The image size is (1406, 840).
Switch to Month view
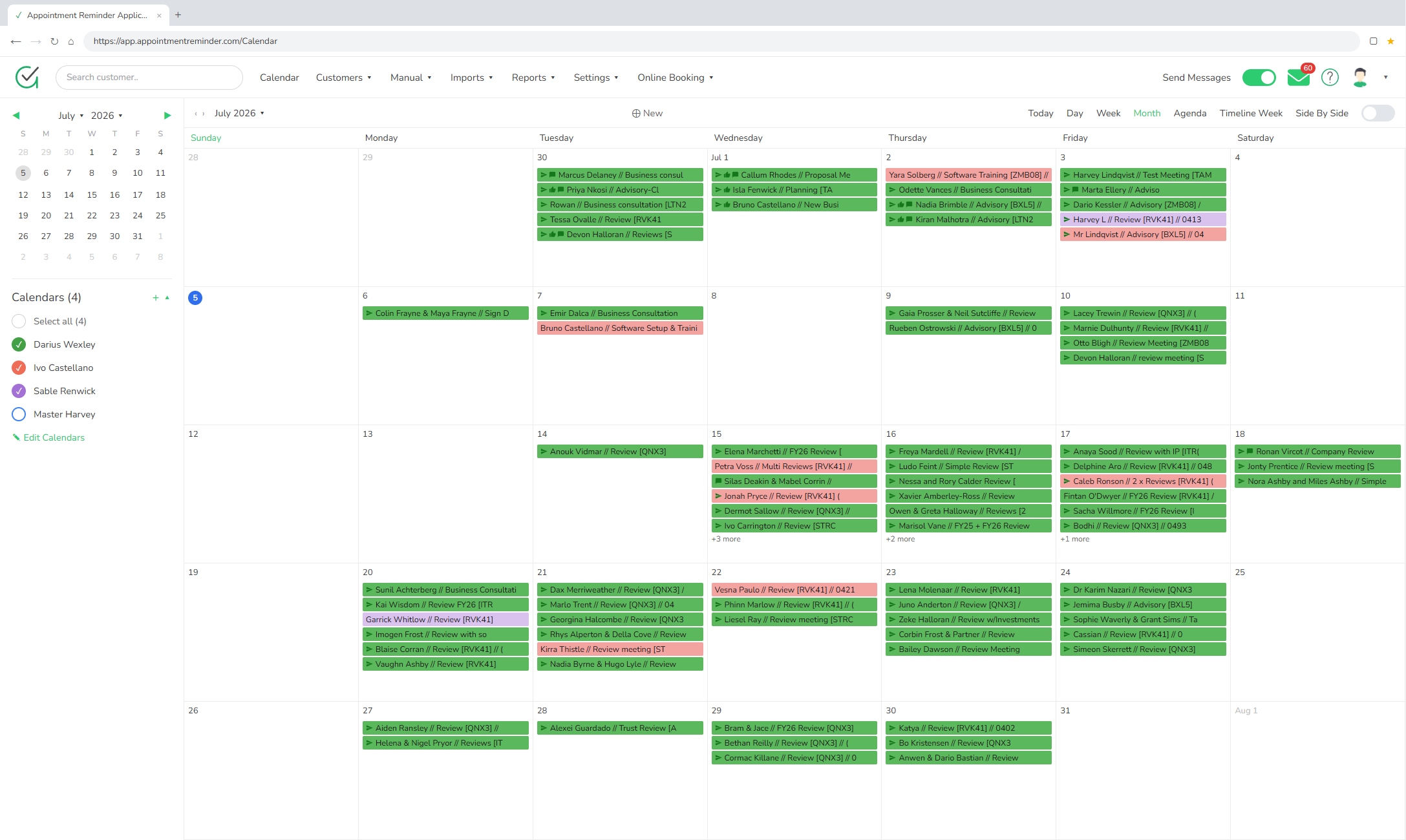(x=1147, y=114)
